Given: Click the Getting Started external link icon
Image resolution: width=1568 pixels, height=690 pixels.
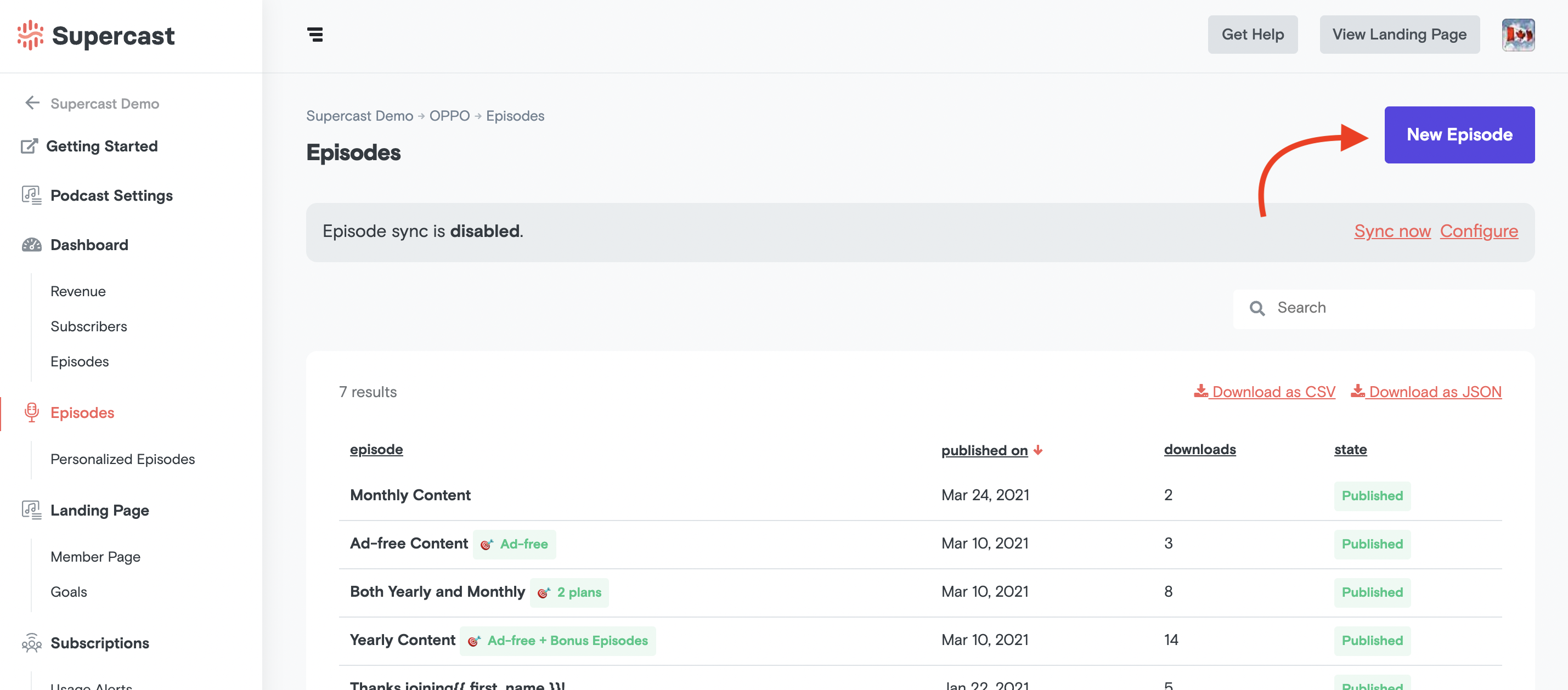Looking at the screenshot, I should [x=29, y=146].
